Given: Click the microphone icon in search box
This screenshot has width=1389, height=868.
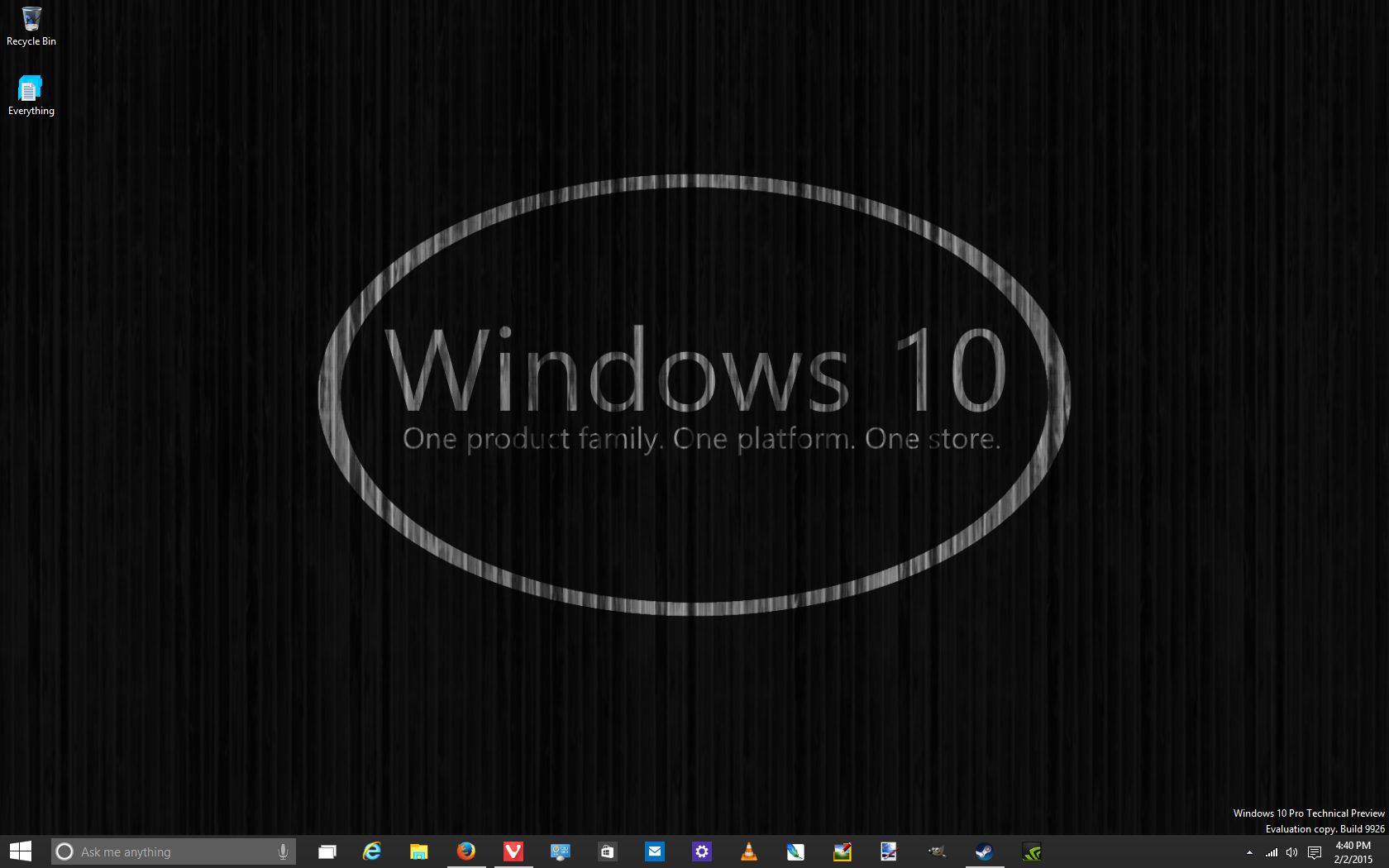Looking at the screenshot, I should [x=283, y=851].
